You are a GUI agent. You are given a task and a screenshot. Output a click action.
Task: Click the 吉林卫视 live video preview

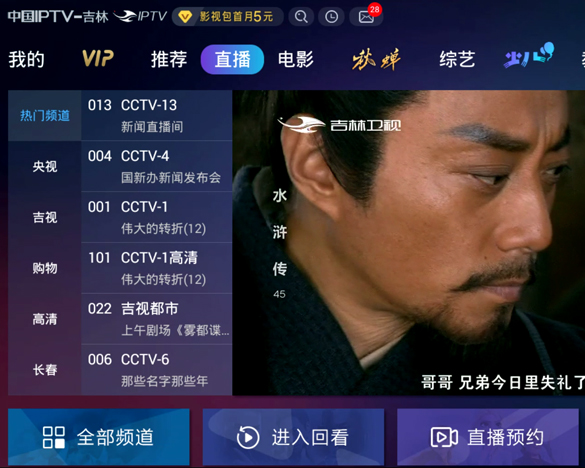click(x=409, y=243)
